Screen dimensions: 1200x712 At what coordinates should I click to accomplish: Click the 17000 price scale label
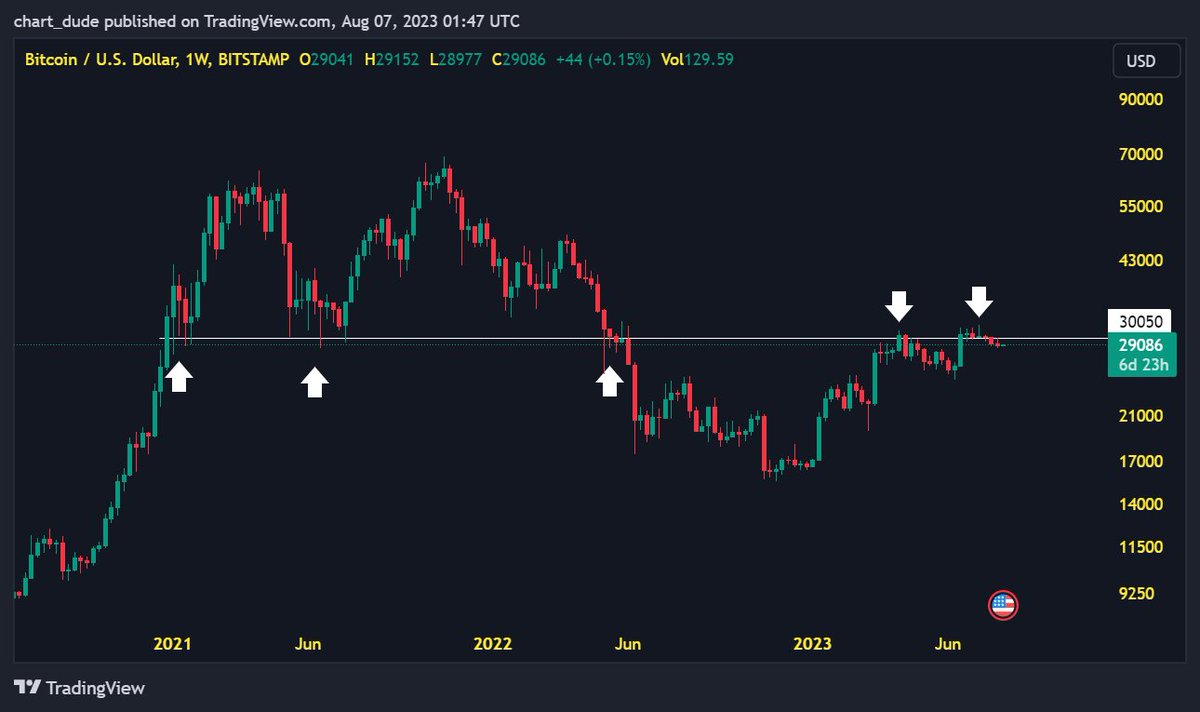[1141, 462]
